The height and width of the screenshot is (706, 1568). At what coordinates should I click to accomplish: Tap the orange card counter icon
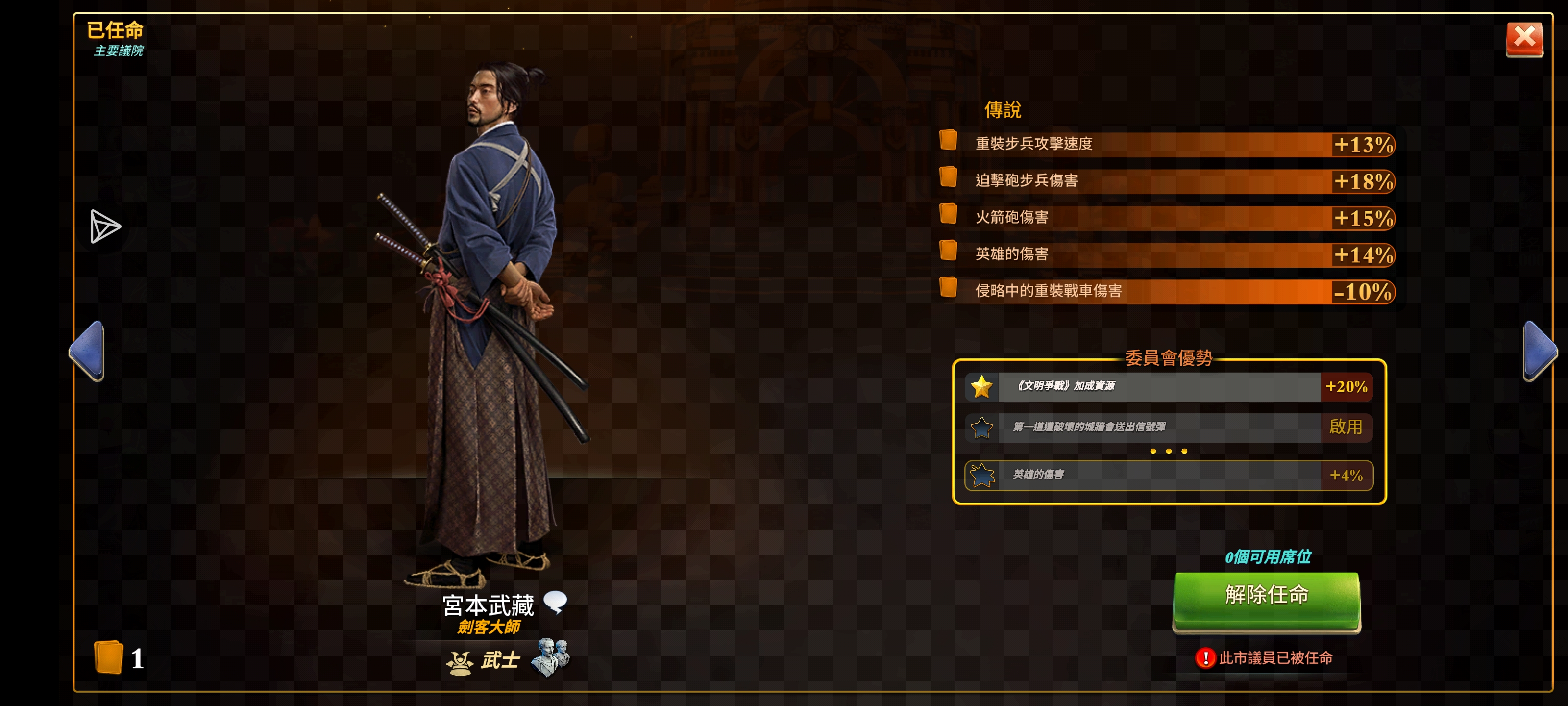coord(109,656)
